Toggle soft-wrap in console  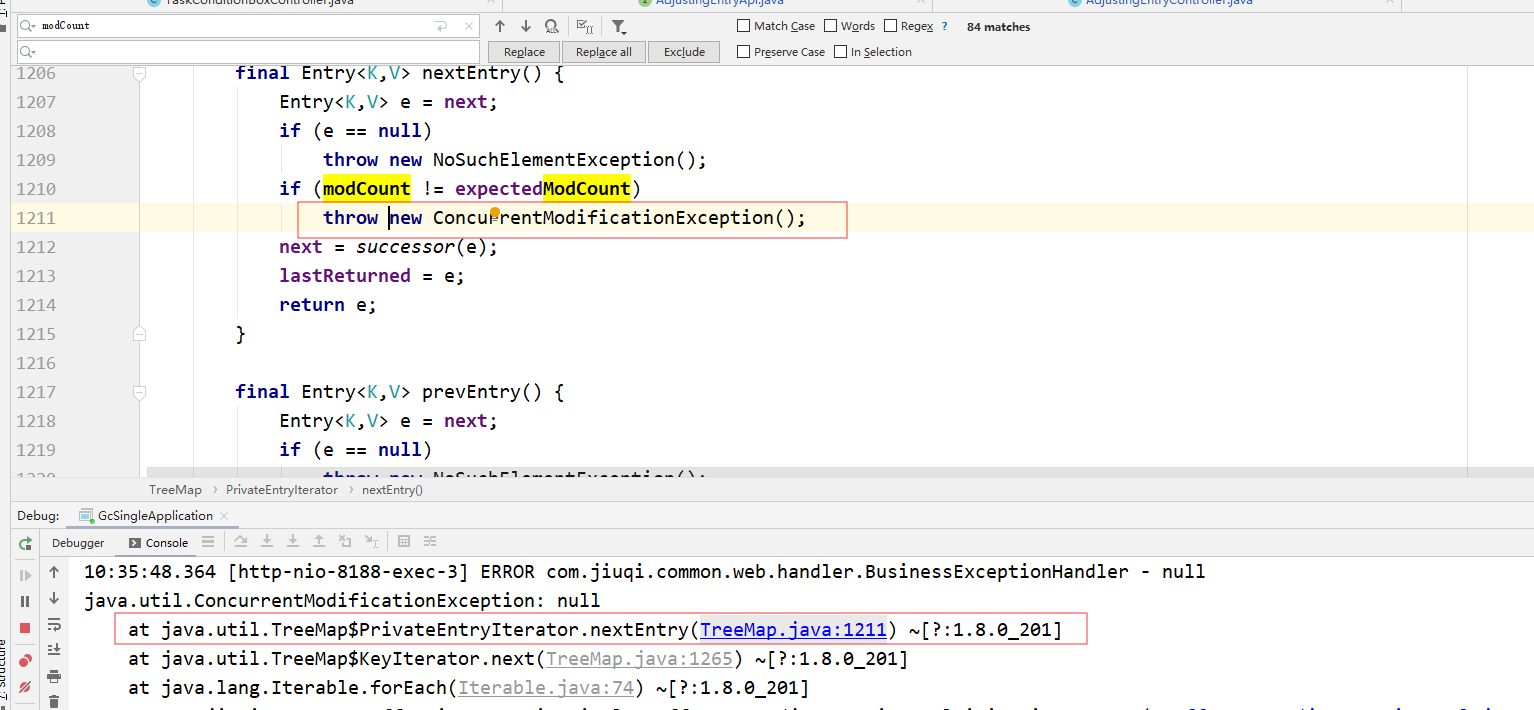tap(54, 625)
